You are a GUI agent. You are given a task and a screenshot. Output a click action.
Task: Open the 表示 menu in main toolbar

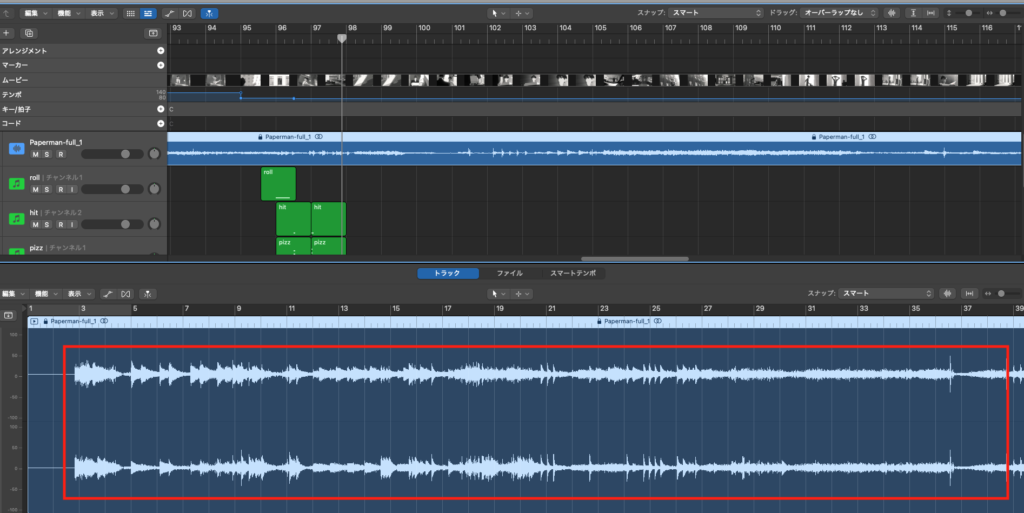102,13
